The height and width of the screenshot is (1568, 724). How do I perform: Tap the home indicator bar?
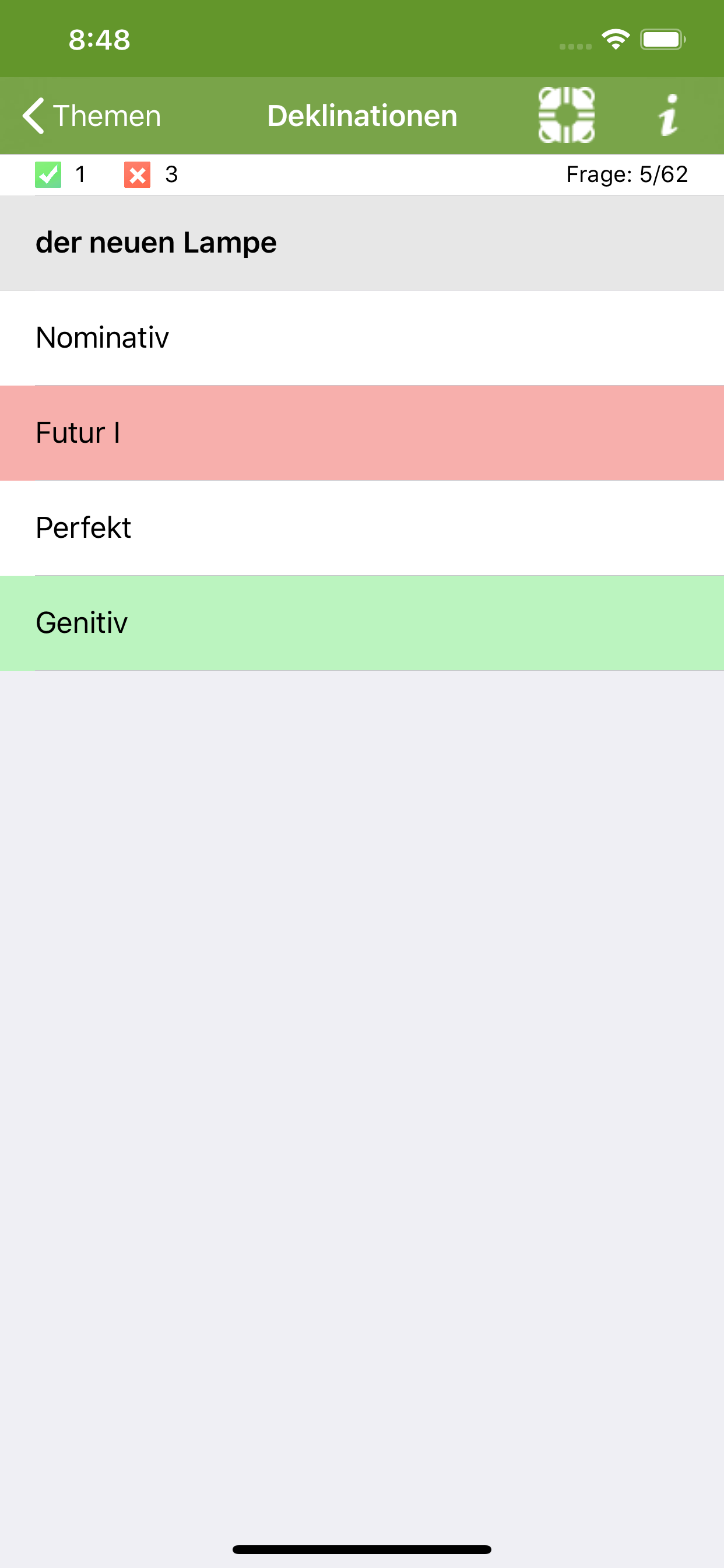(362, 1549)
